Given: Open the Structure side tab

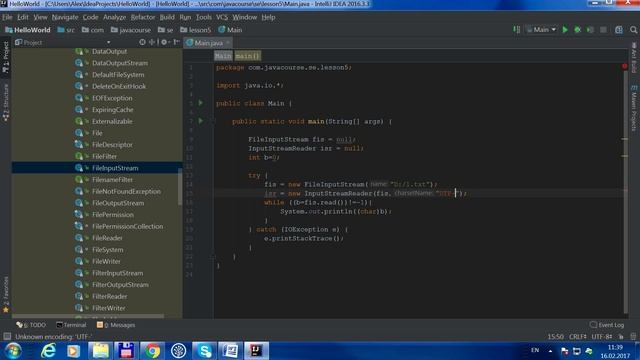Looking at the screenshot, I should point(6,102).
